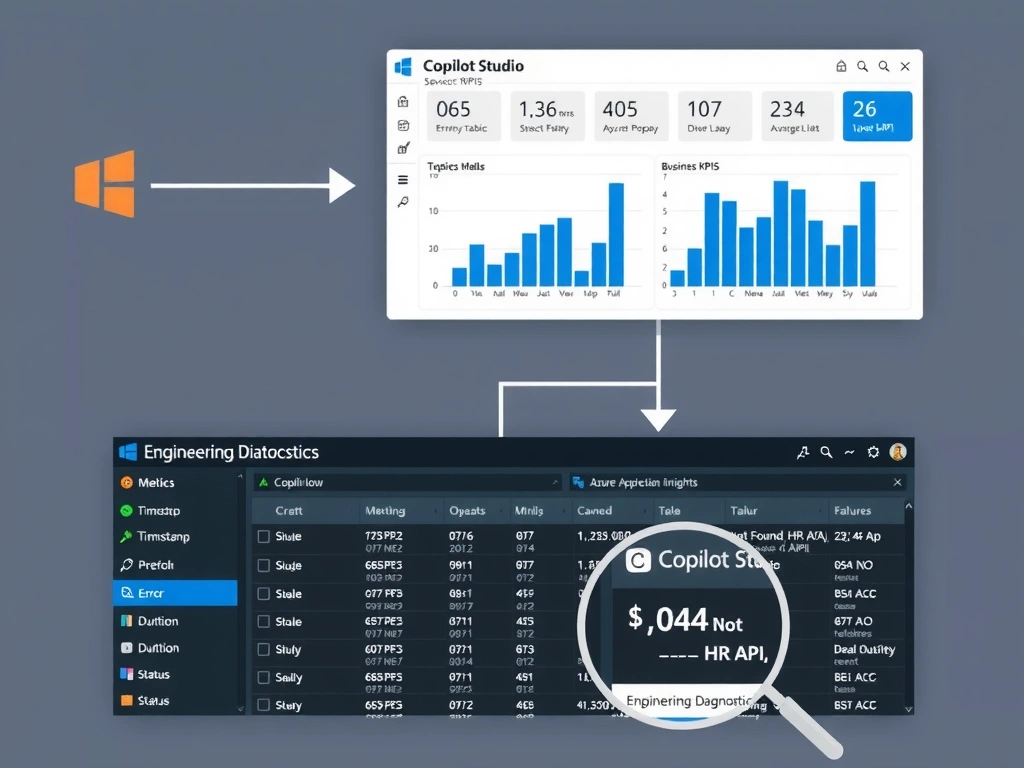Check the box in the 72SPP2 row
This screenshot has width=1024, height=768.
[x=263, y=537]
